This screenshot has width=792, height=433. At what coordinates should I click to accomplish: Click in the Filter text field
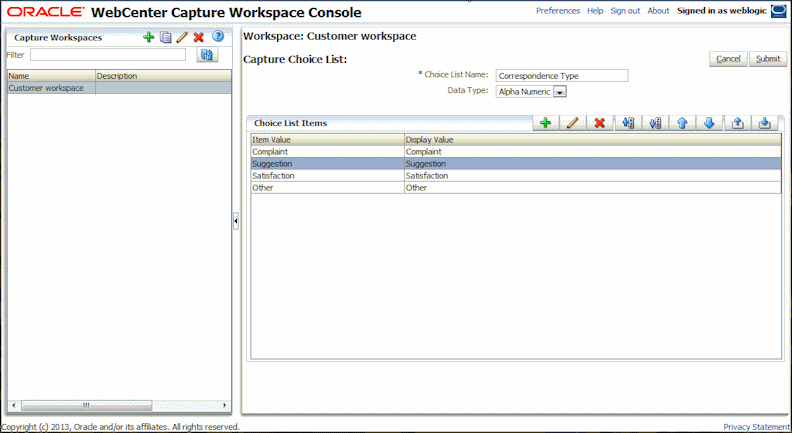coord(108,55)
